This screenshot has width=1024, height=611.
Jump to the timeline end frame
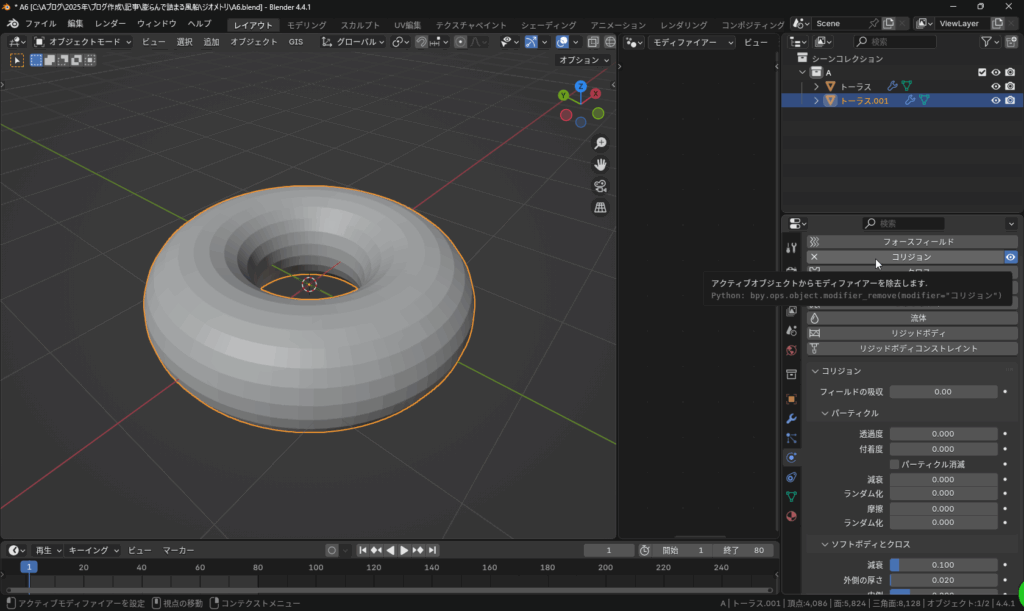click(x=432, y=550)
